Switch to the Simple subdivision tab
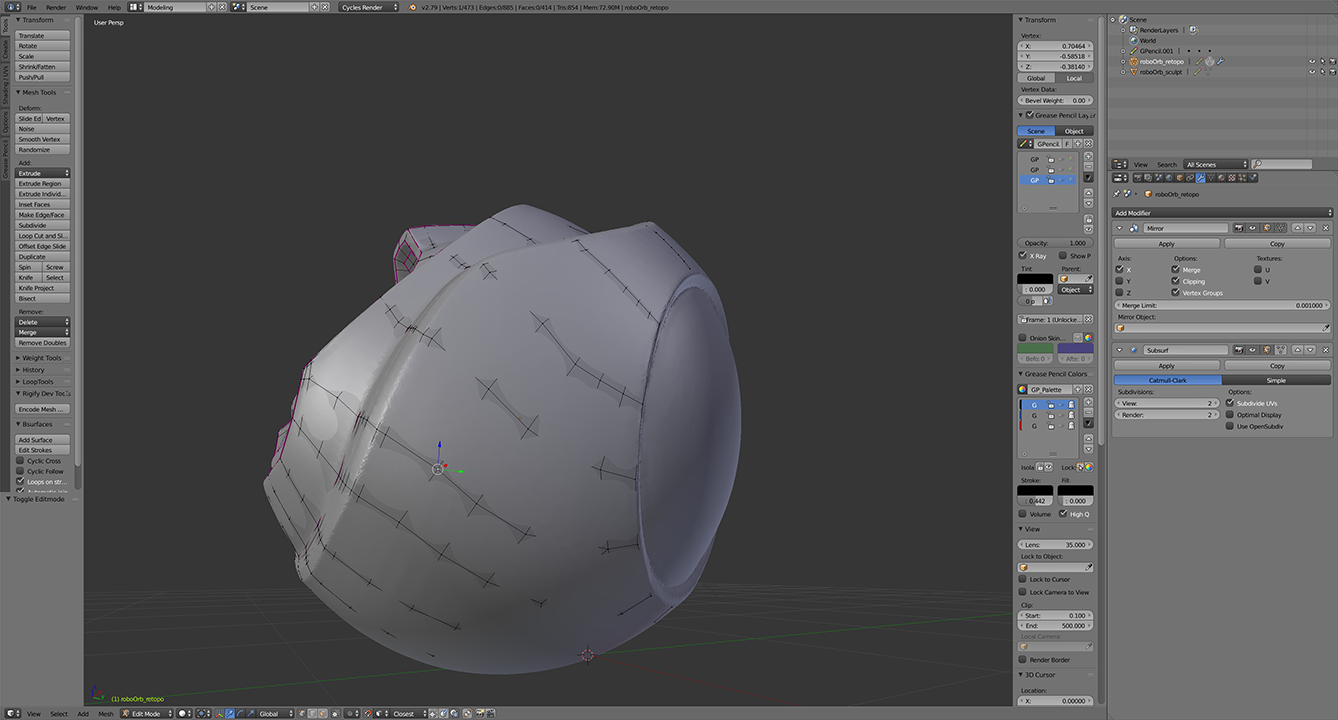 point(1276,380)
